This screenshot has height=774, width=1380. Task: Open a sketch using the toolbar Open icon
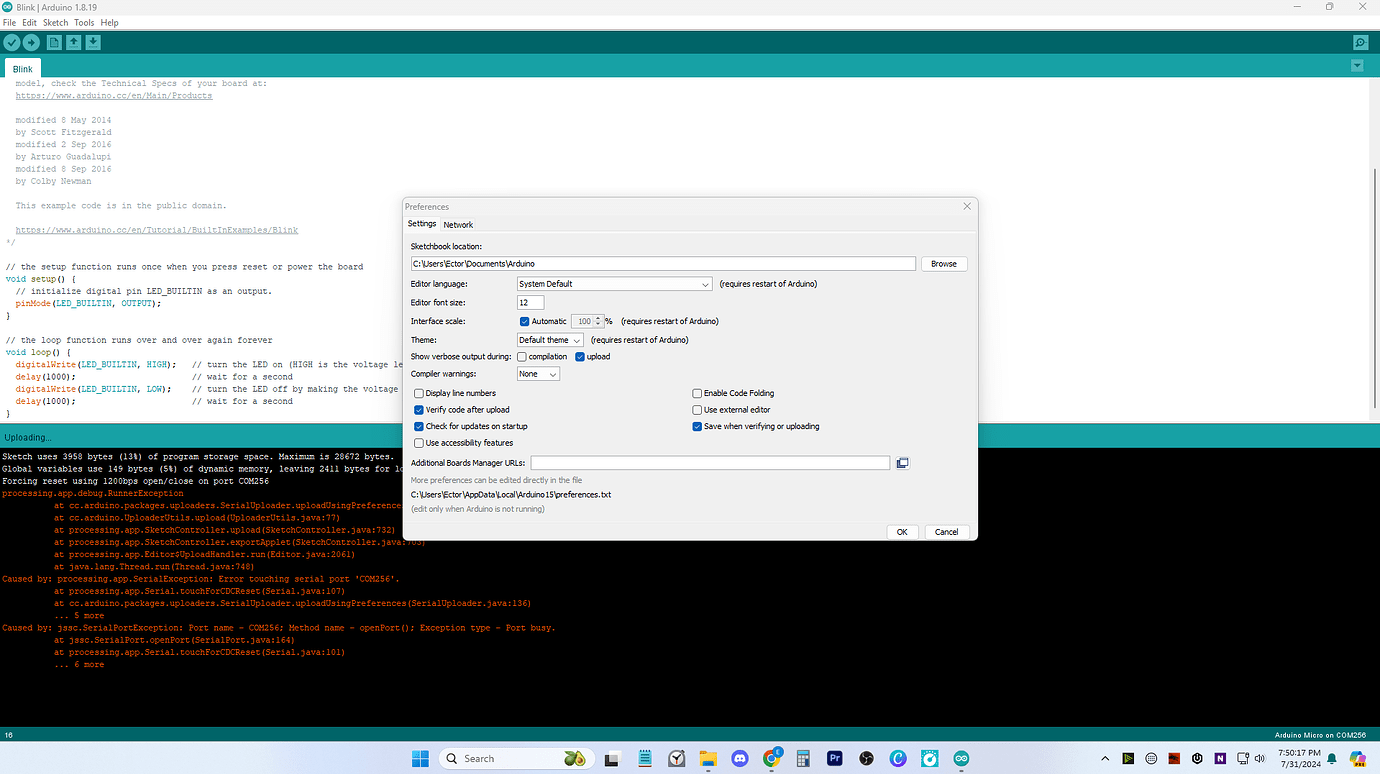point(74,42)
